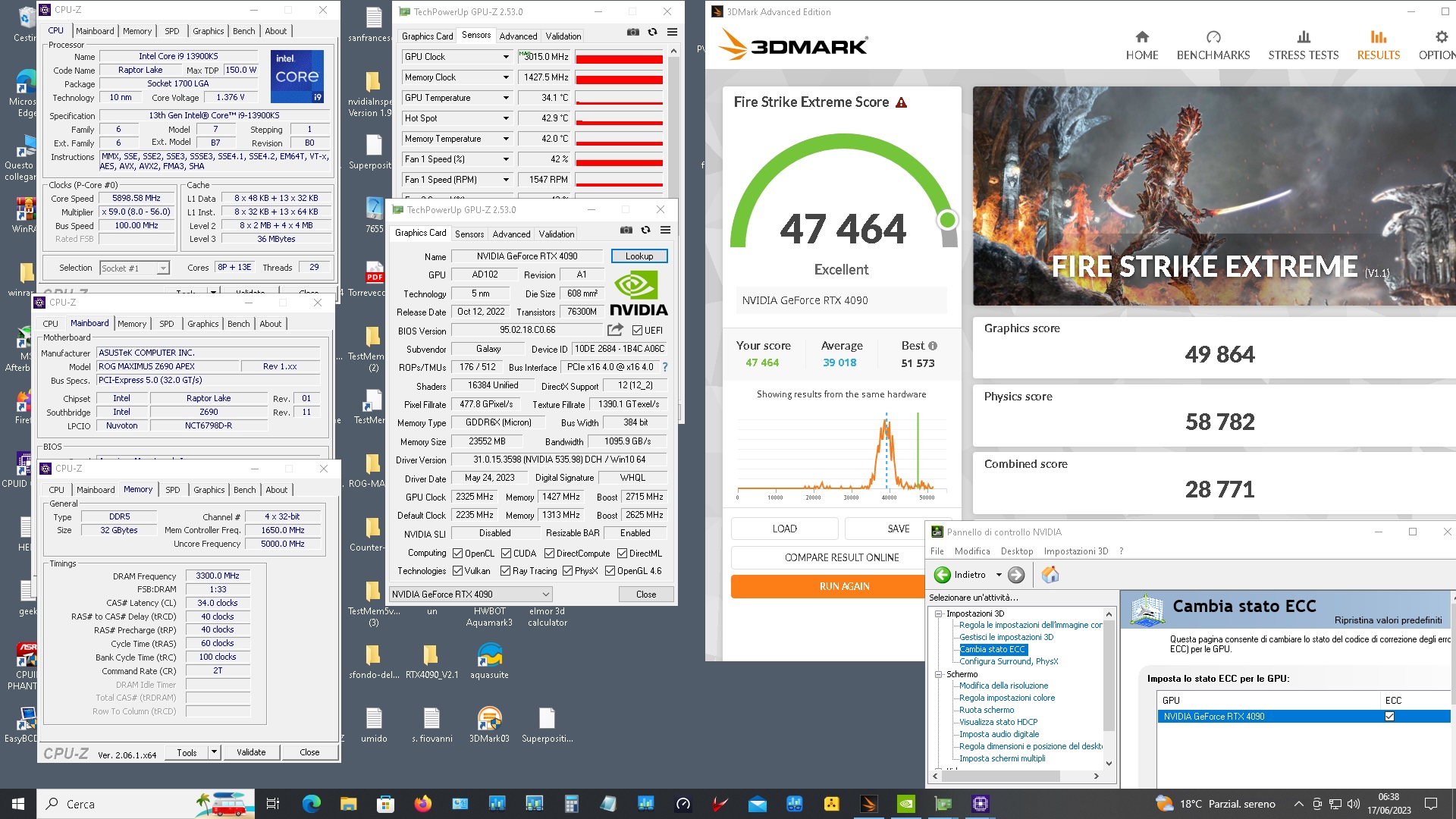Click the Fire Strike Extreme preview image
This screenshot has height=819, width=1456.
[1214, 196]
